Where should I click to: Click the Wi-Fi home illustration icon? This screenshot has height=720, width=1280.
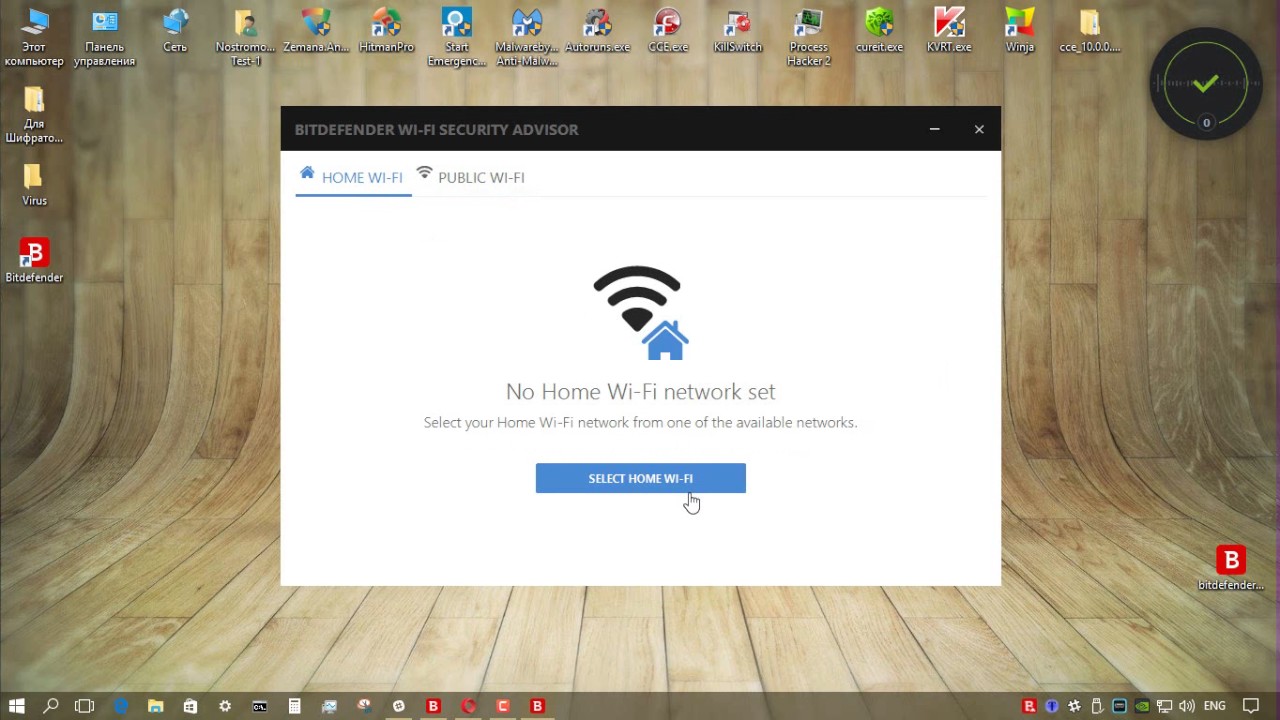(x=640, y=312)
